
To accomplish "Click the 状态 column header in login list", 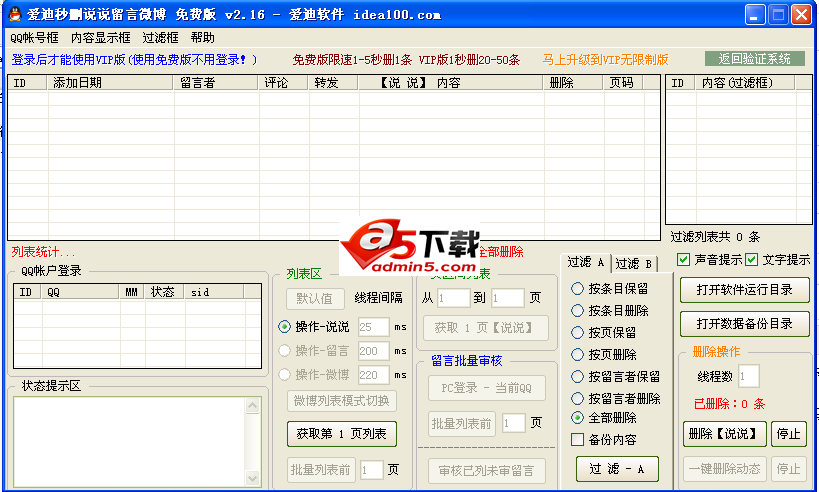I will [165, 292].
